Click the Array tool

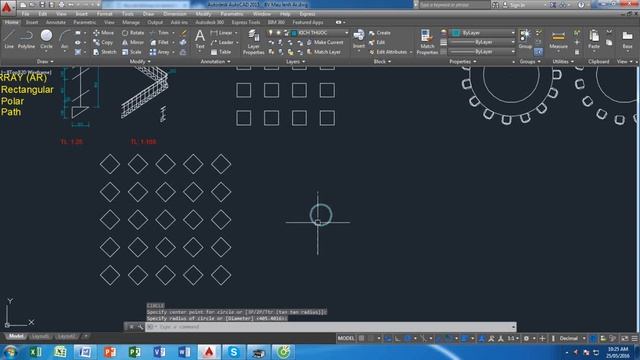click(160, 52)
